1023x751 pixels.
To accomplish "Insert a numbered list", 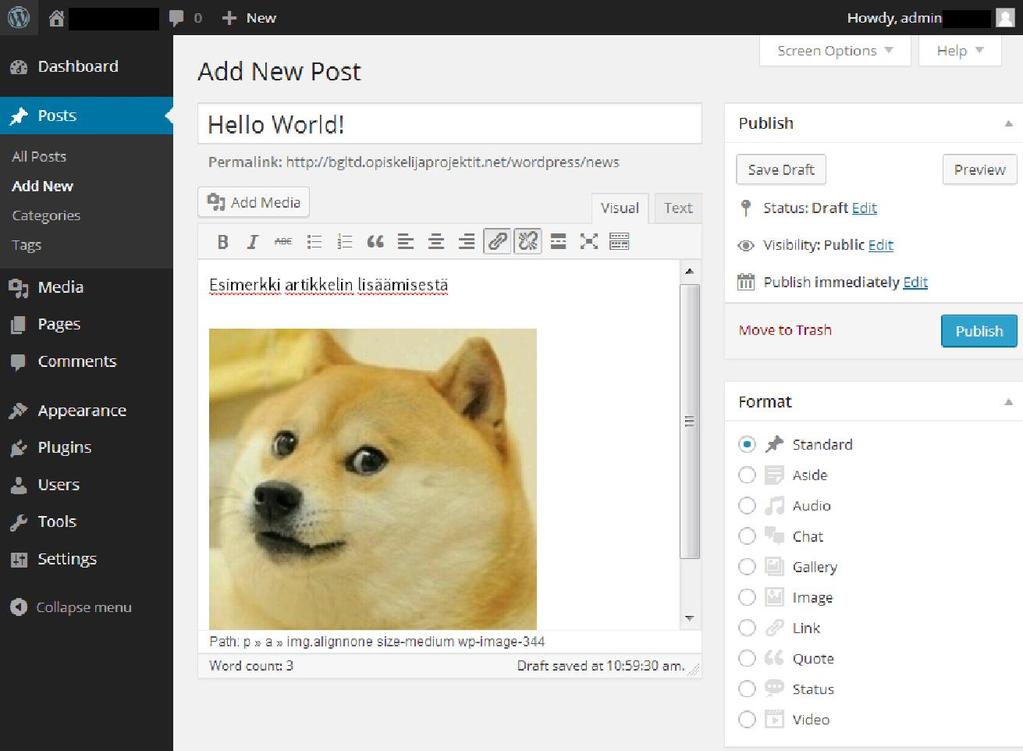I will [344, 242].
